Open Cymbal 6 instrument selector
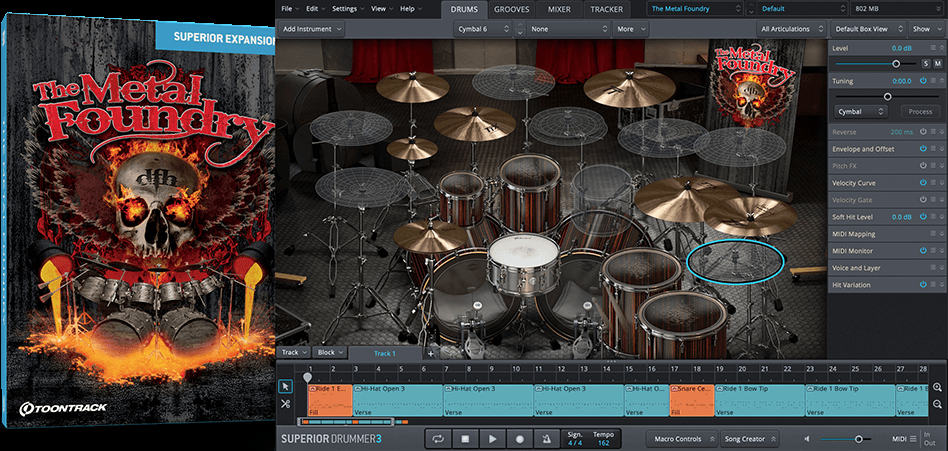This screenshot has height=451, width=948. [482, 29]
